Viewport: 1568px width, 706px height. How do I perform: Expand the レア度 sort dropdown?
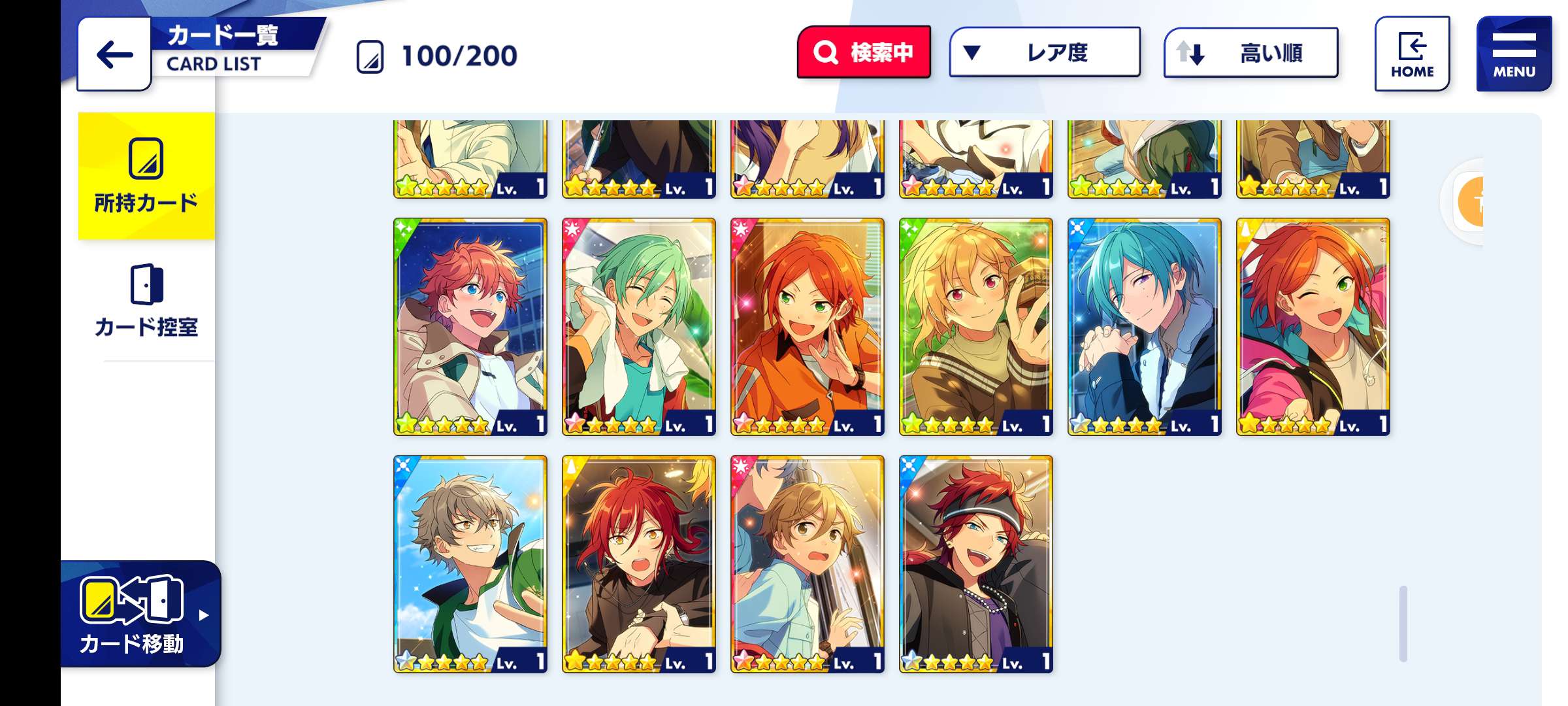[1045, 52]
